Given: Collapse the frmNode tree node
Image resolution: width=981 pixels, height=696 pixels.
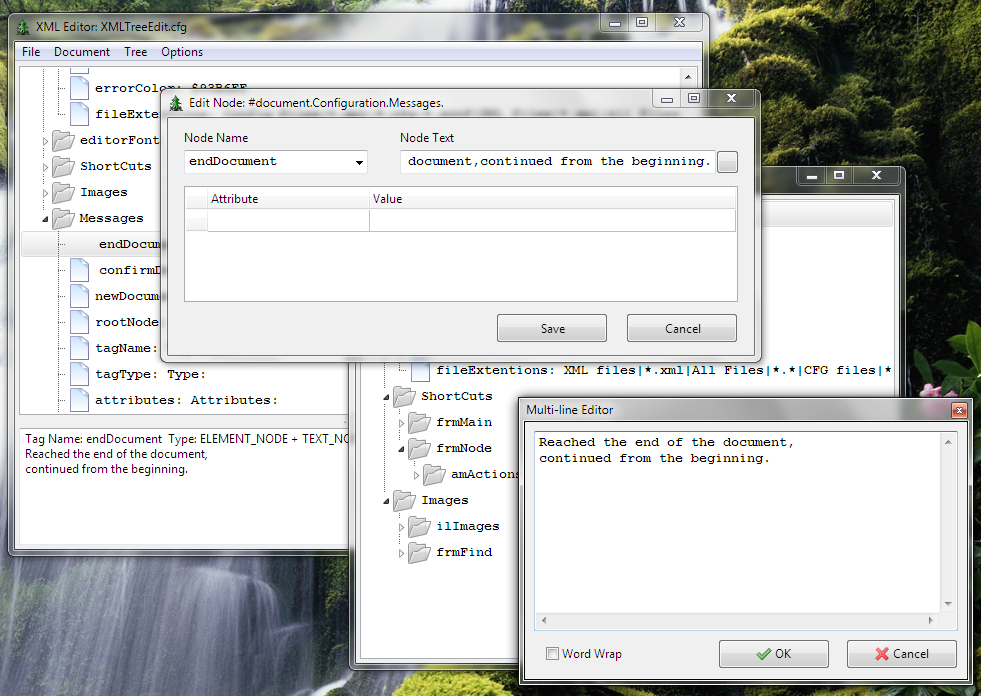Looking at the screenshot, I should click(401, 449).
